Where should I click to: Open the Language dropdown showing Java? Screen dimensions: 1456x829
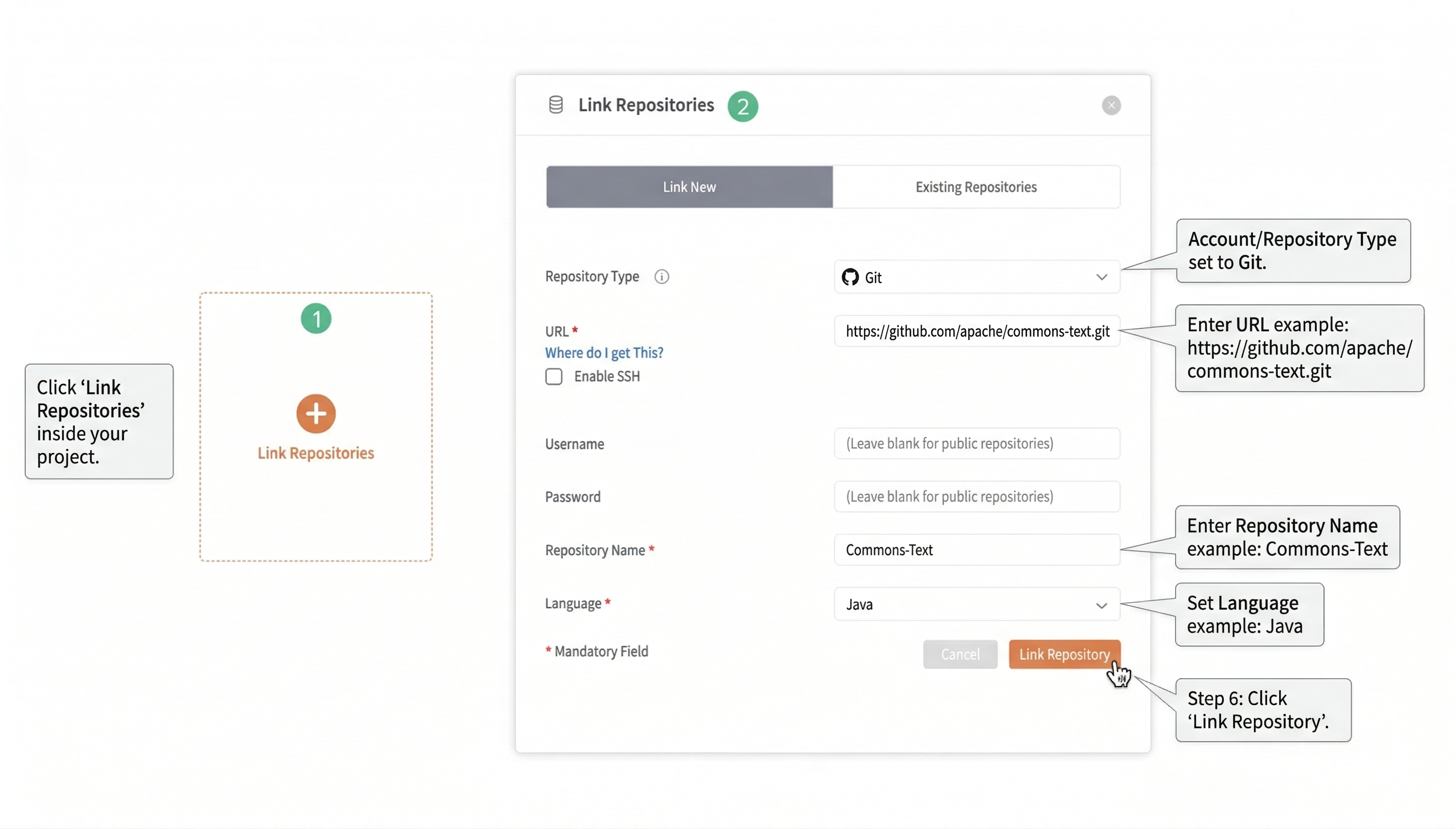(x=975, y=605)
